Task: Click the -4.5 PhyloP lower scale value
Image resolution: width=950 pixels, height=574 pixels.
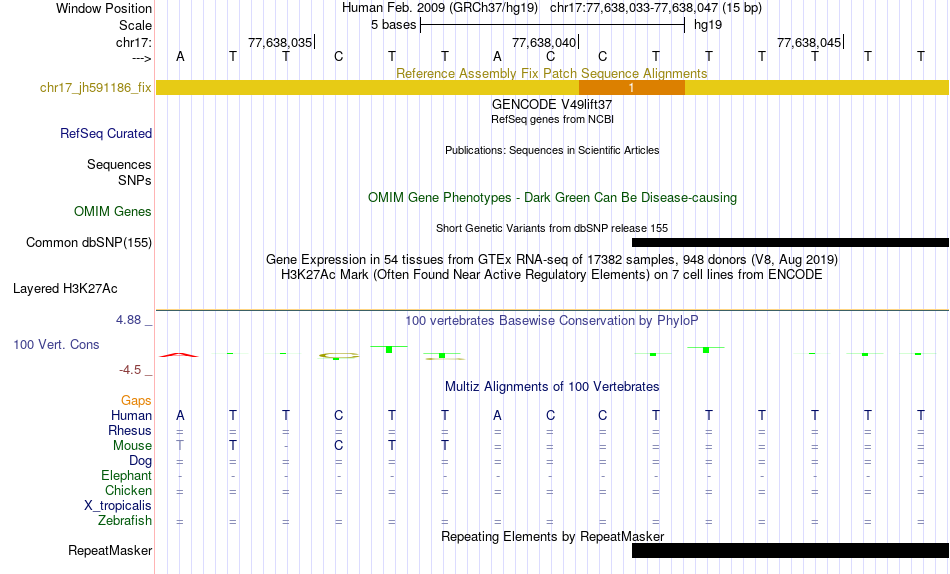Action: point(130,370)
